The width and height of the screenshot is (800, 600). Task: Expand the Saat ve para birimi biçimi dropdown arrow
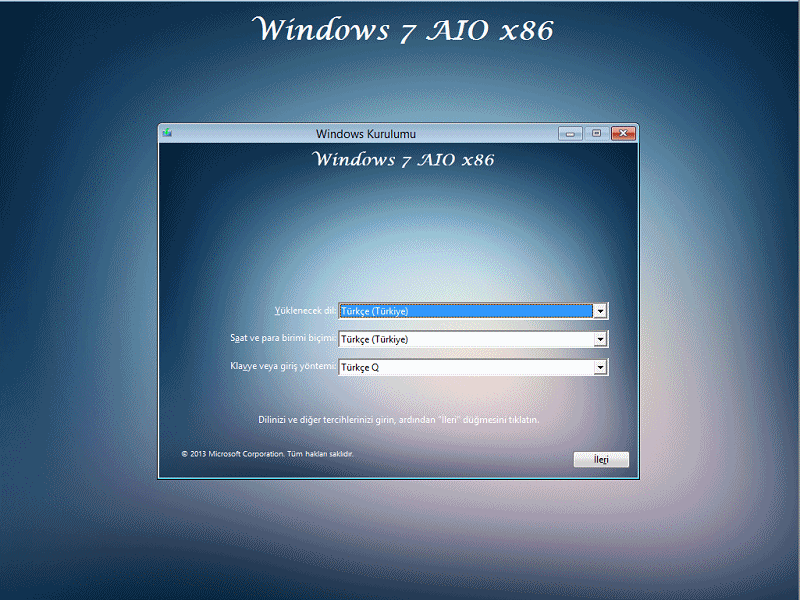click(600, 339)
